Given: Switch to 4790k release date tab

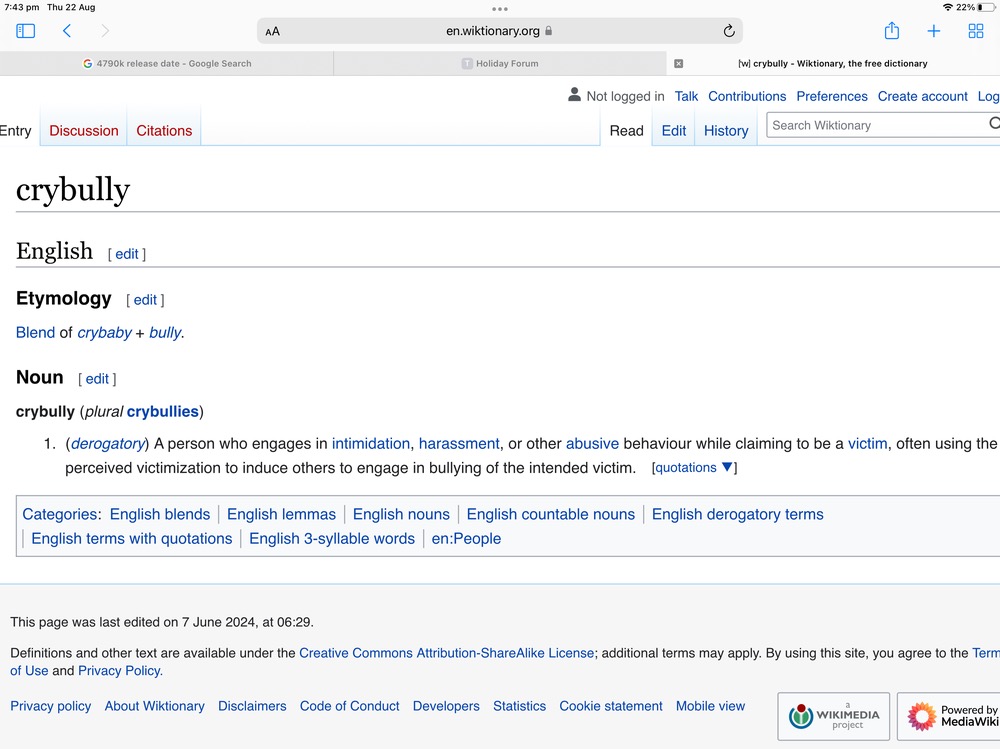Looking at the screenshot, I should tap(167, 63).
